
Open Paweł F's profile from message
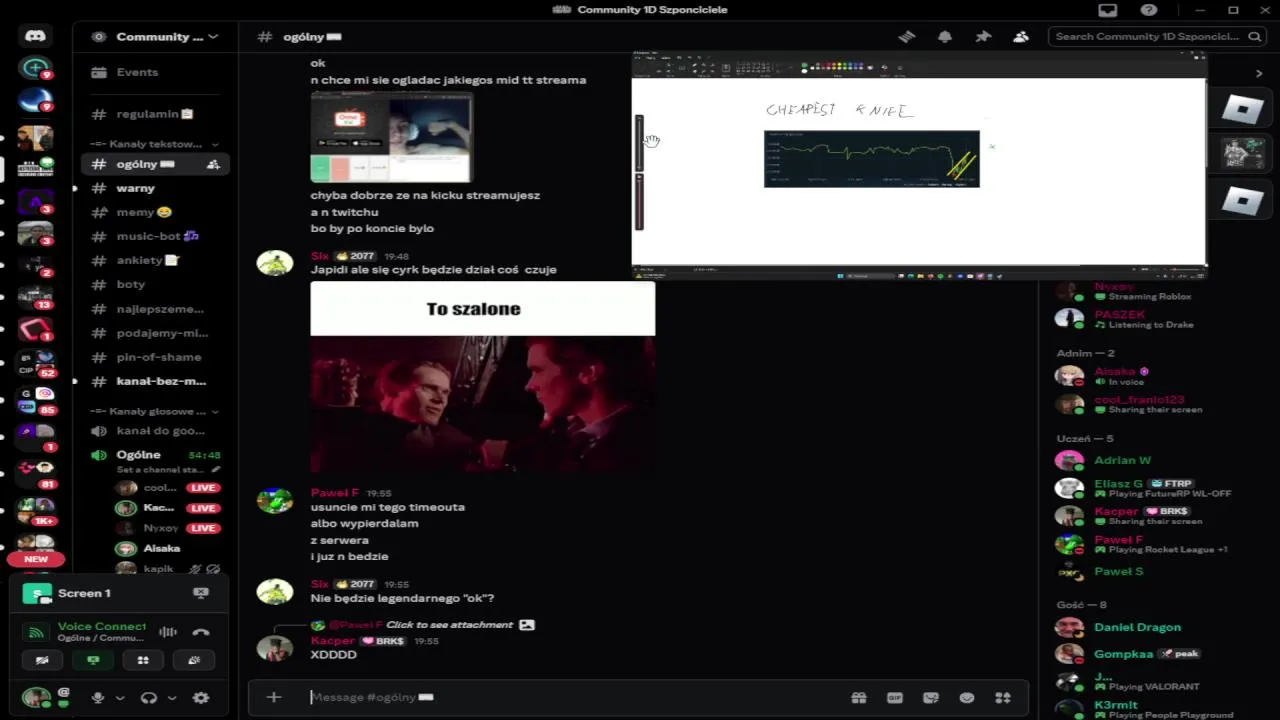click(x=334, y=493)
